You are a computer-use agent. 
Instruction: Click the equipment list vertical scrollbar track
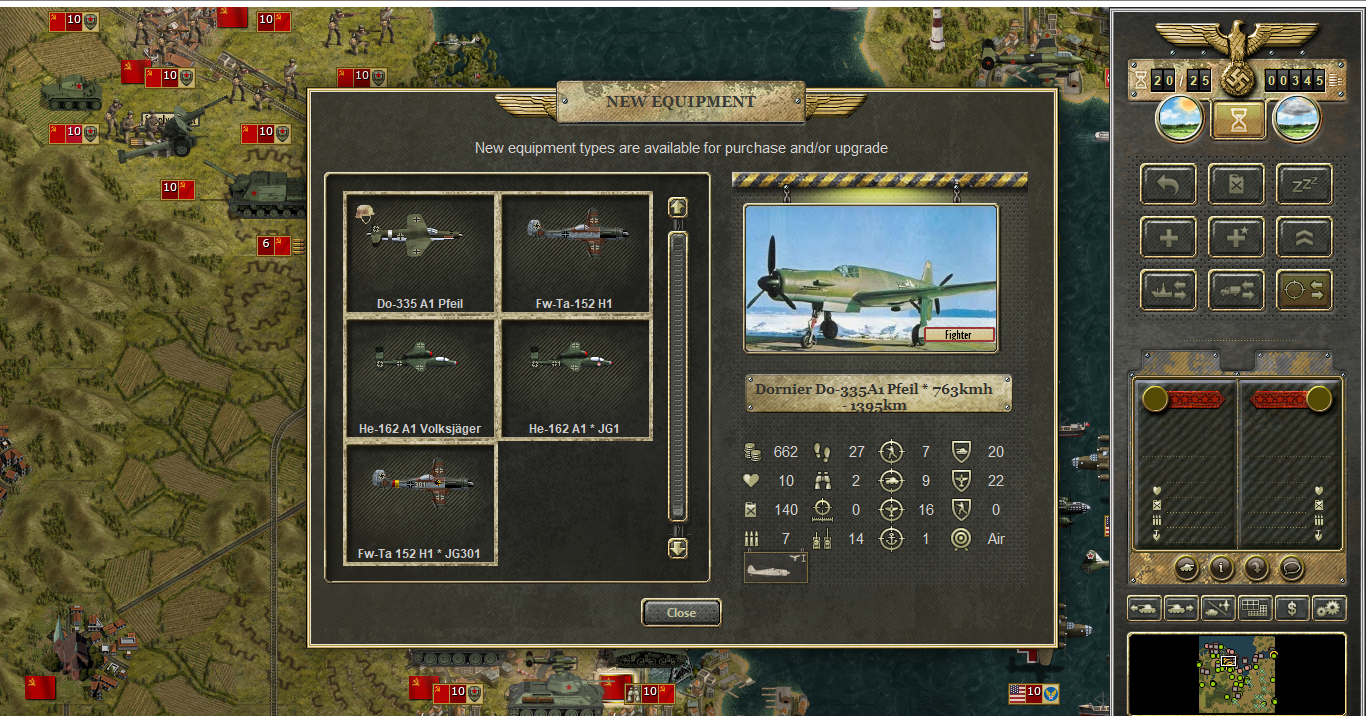(678, 376)
